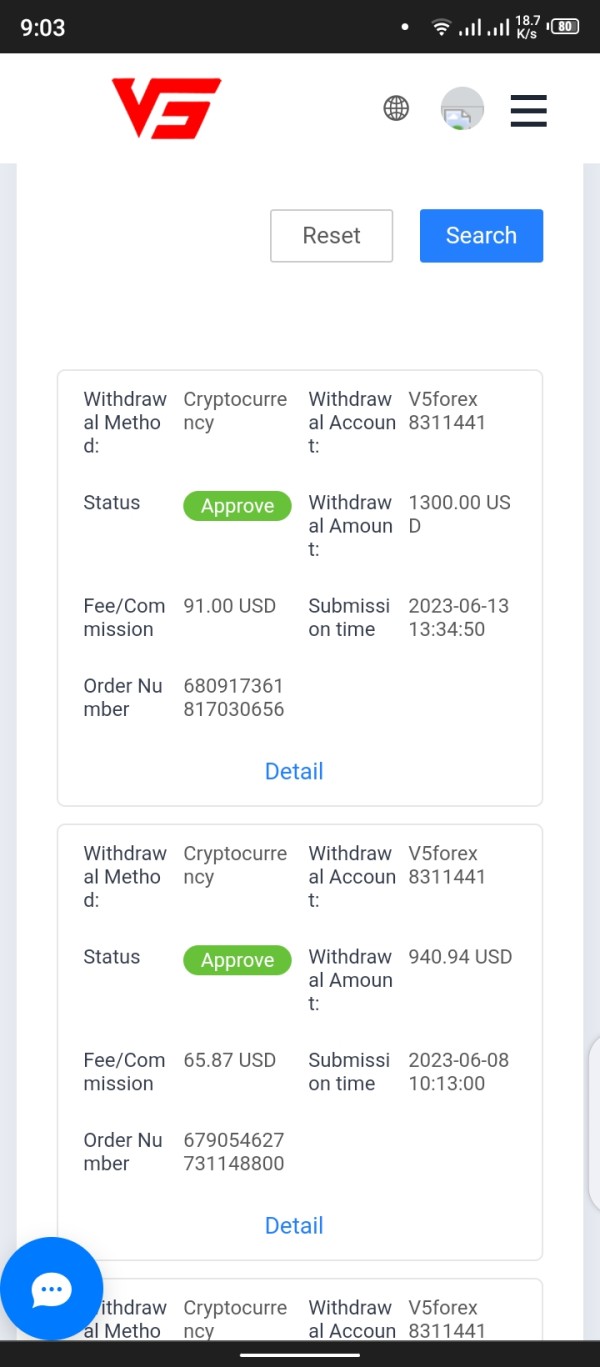Open the hamburger navigation menu
Image resolution: width=600 pixels, height=1367 pixels.
(528, 110)
